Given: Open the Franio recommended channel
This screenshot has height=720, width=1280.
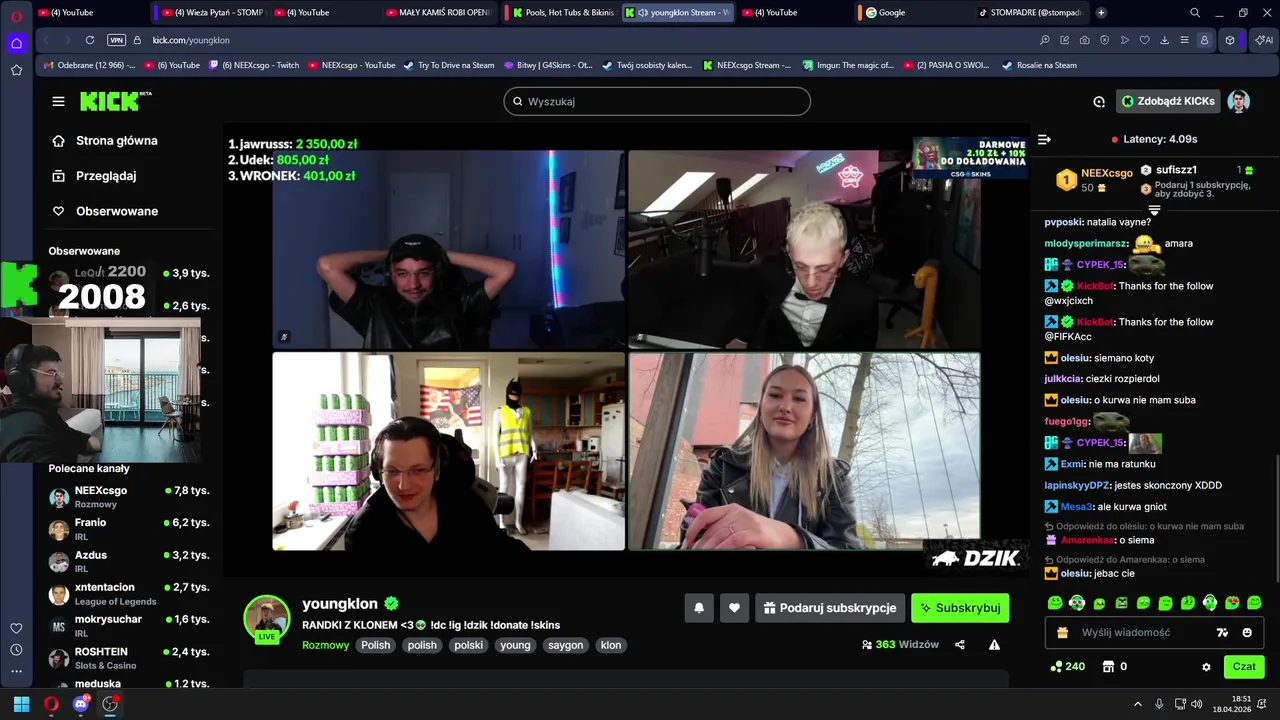Looking at the screenshot, I should (x=129, y=529).
